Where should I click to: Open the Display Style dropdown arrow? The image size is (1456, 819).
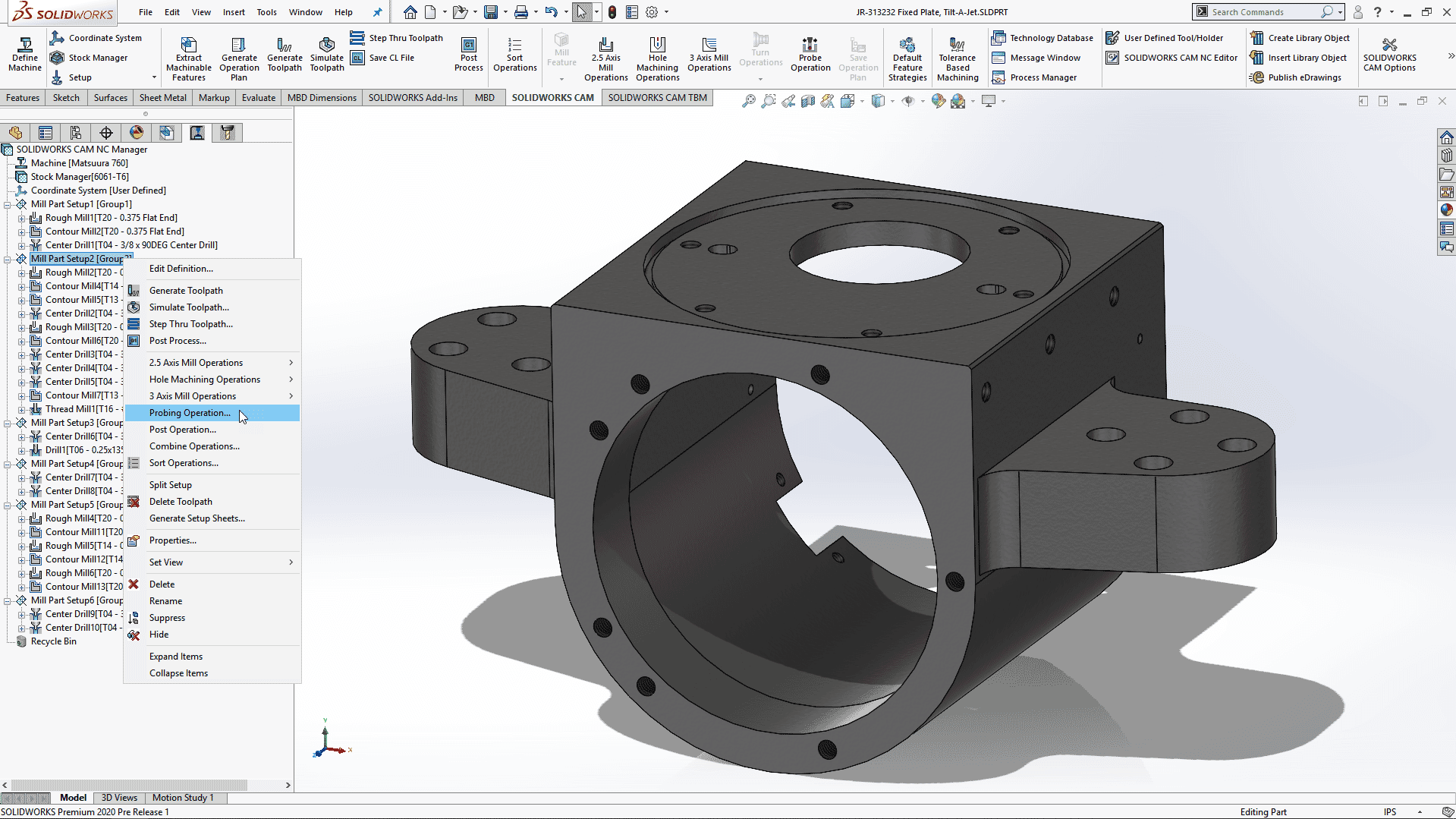(892, 100)
